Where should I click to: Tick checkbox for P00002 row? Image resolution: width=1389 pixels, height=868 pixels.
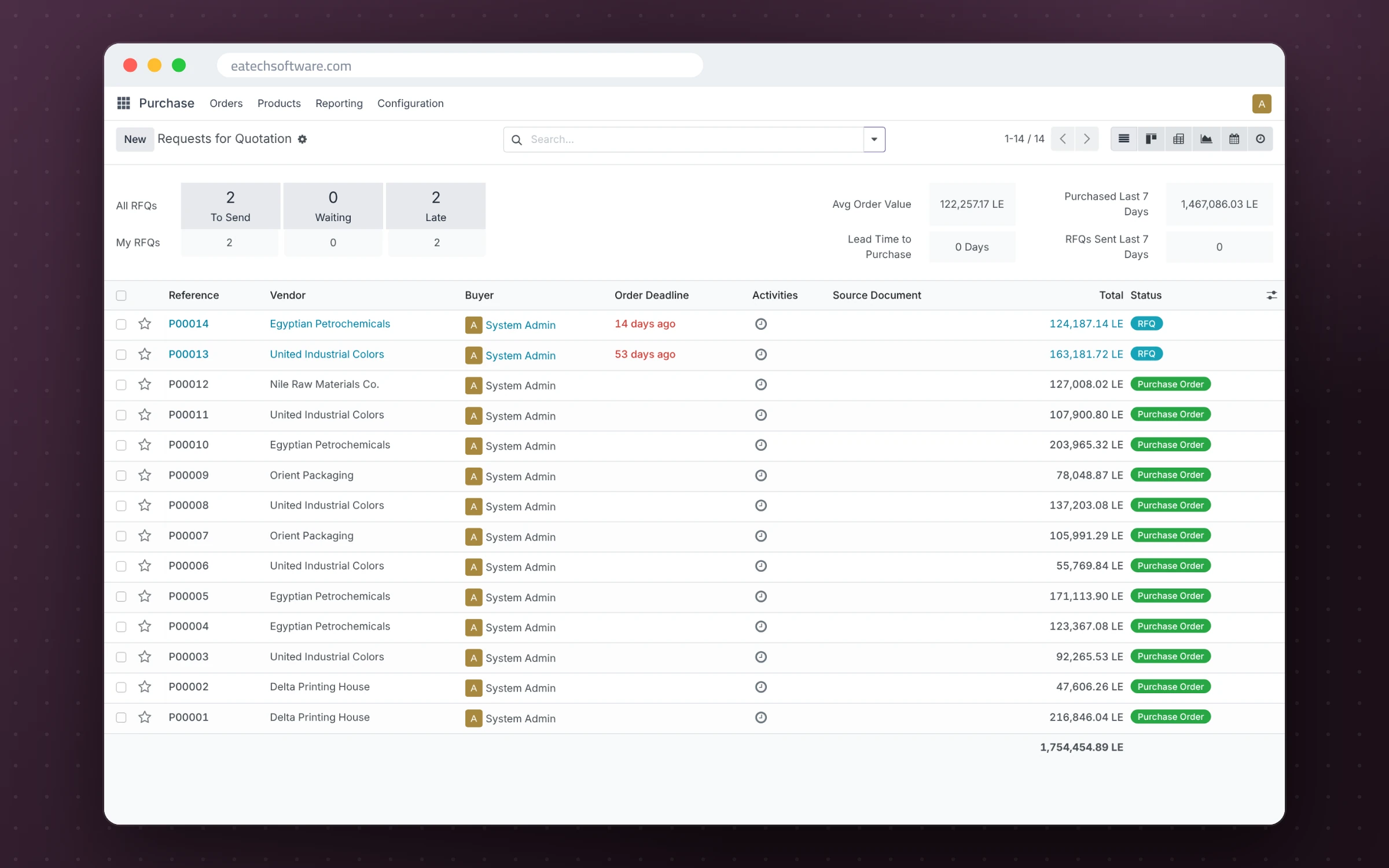(121, 687)
